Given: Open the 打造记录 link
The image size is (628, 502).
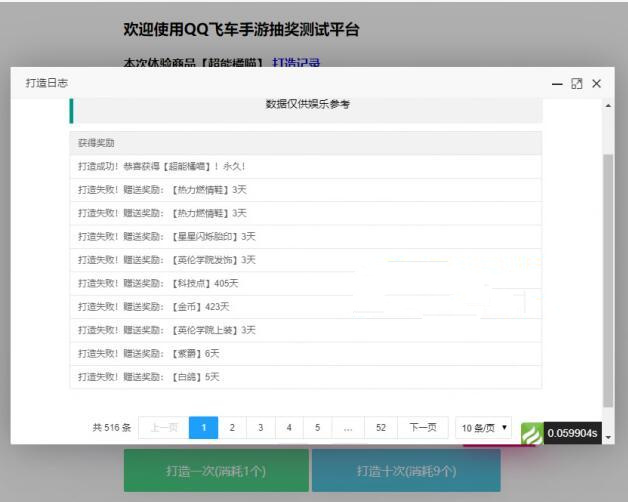Looking at the screenshot, I should (x=296, y=63).
